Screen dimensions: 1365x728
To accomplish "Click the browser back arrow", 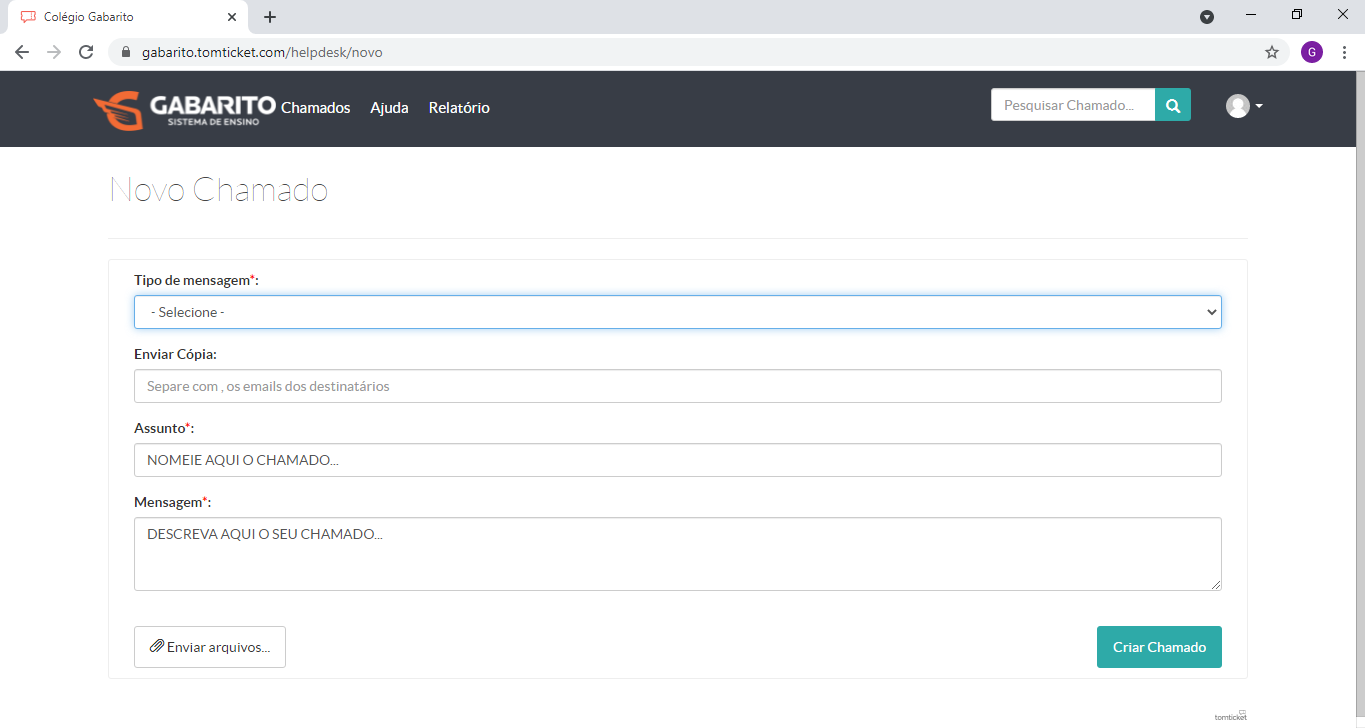I will click(22, 52).
